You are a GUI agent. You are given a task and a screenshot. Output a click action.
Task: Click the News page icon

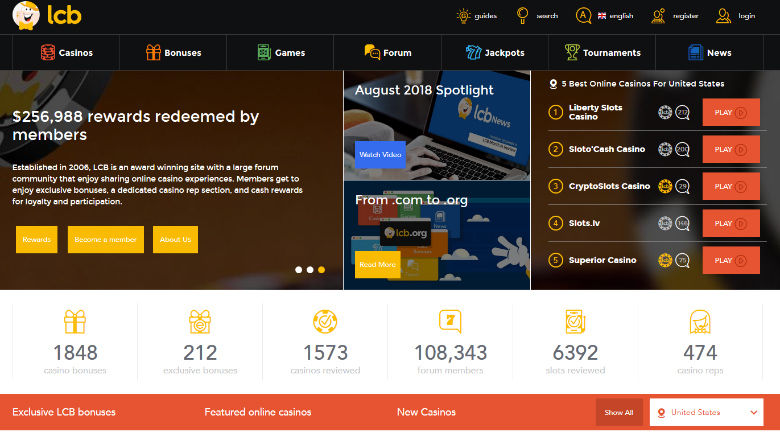click(x=695, y=52)
